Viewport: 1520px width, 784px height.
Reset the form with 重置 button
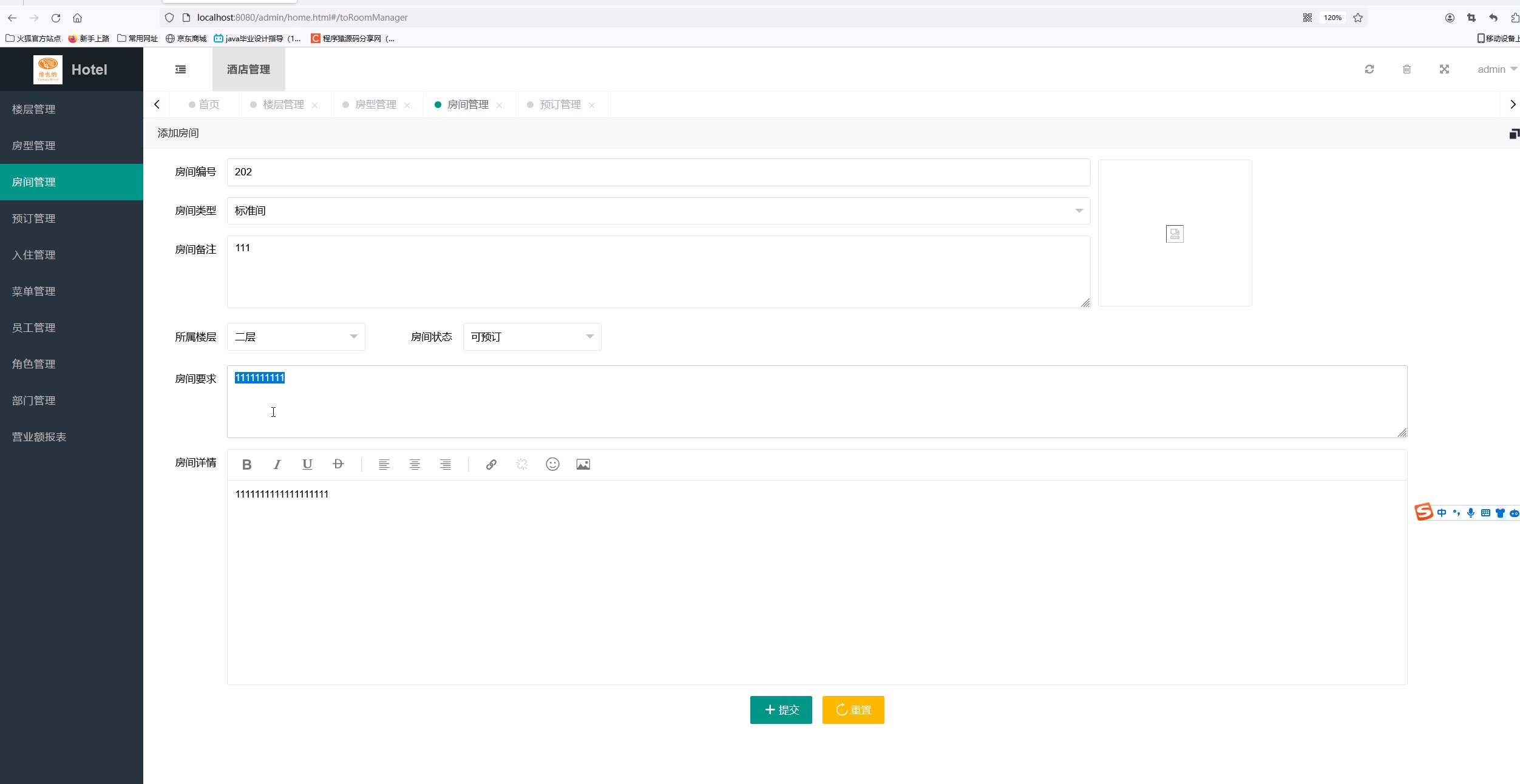[853, 709]
